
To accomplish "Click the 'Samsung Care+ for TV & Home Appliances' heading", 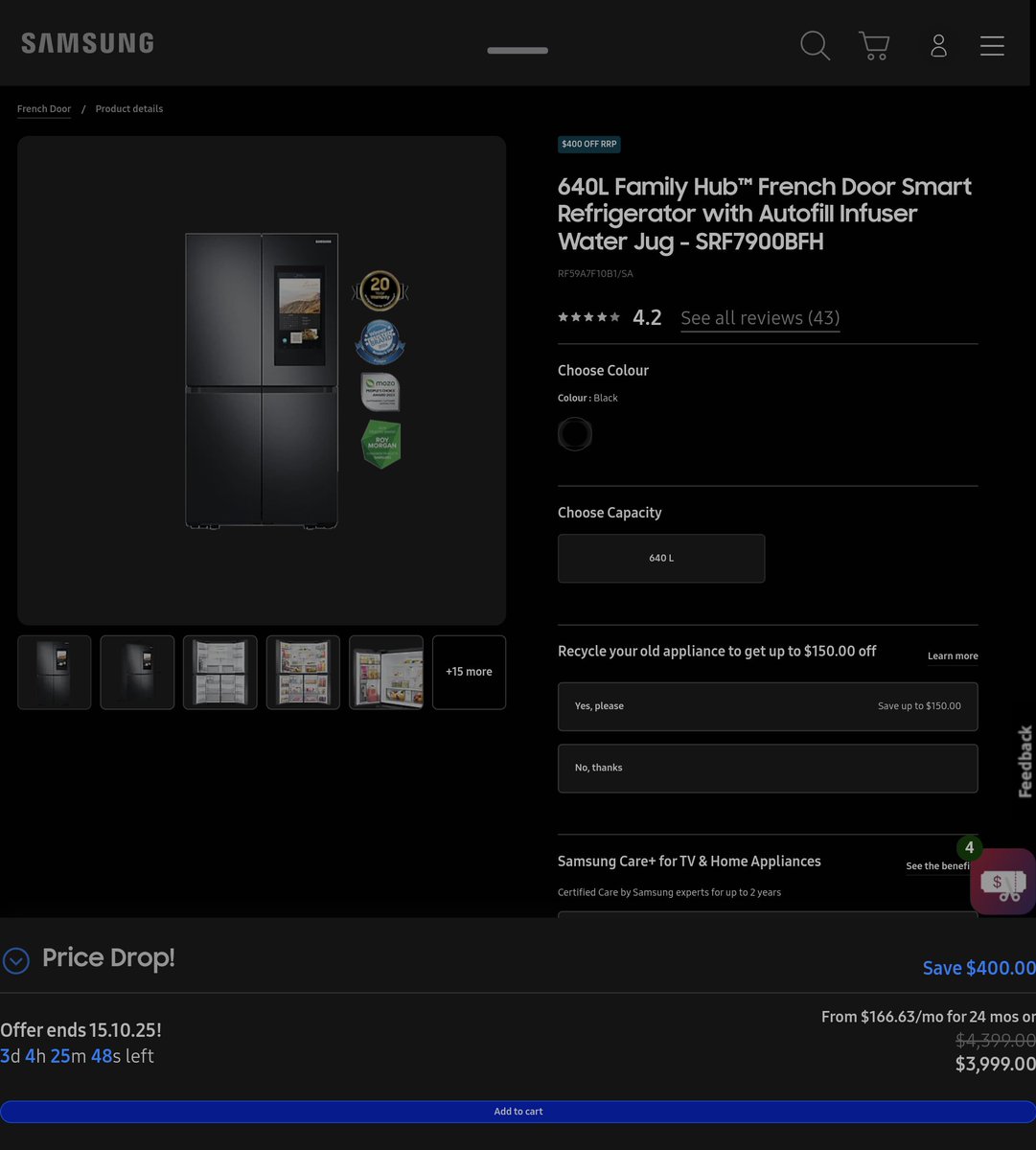I will (x=689, y=862).
